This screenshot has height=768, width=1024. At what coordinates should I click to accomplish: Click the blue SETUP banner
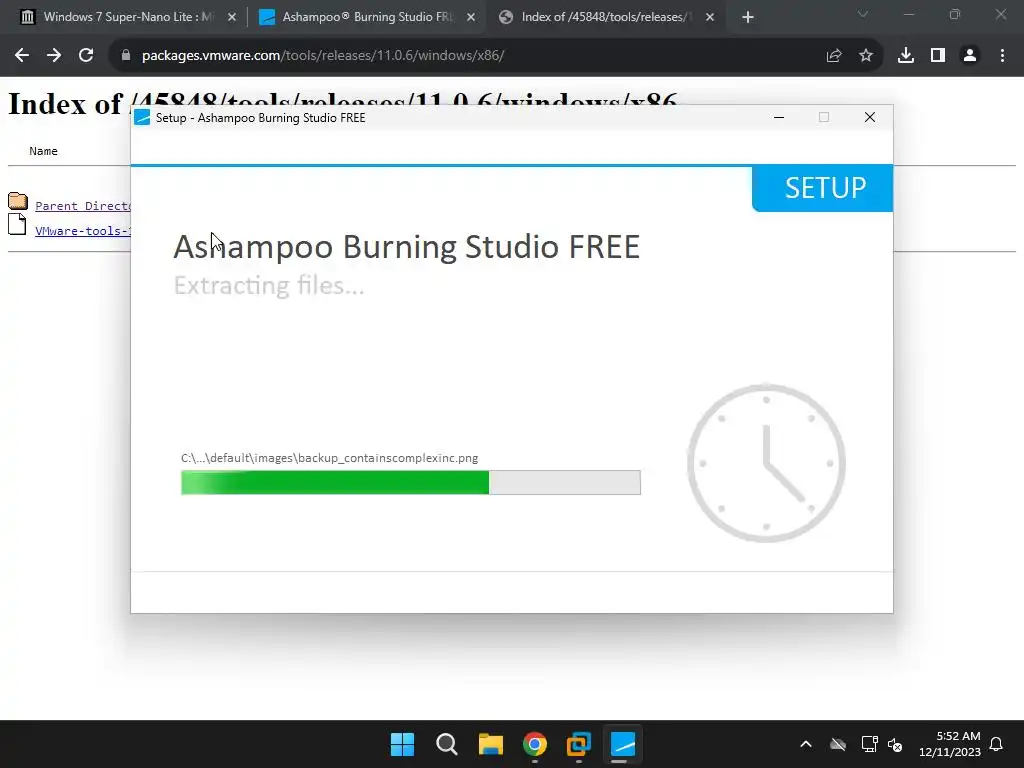click(x=822, y=188)
